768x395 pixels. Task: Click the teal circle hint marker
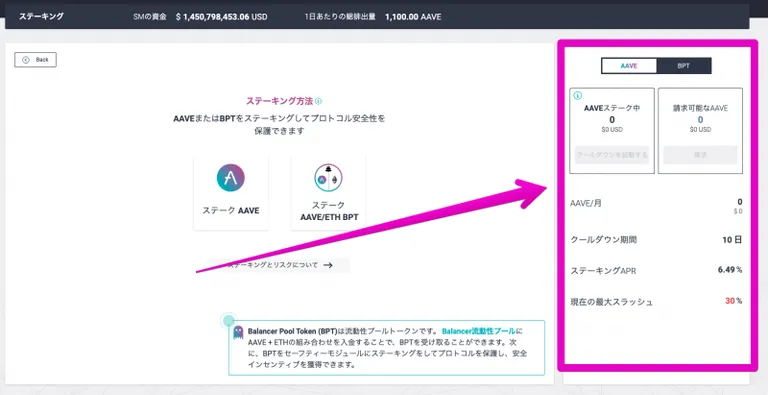tap(228, 321)
